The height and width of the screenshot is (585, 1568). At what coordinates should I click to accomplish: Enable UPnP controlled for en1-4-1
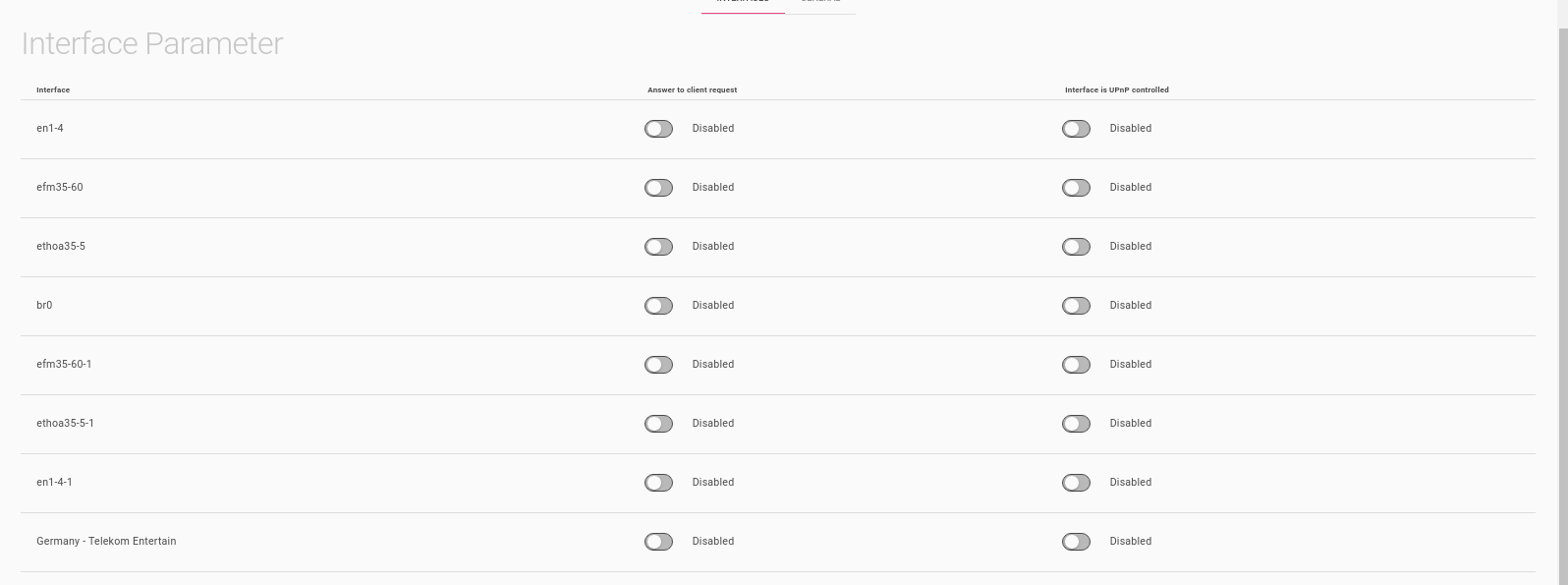point(1076,483)
